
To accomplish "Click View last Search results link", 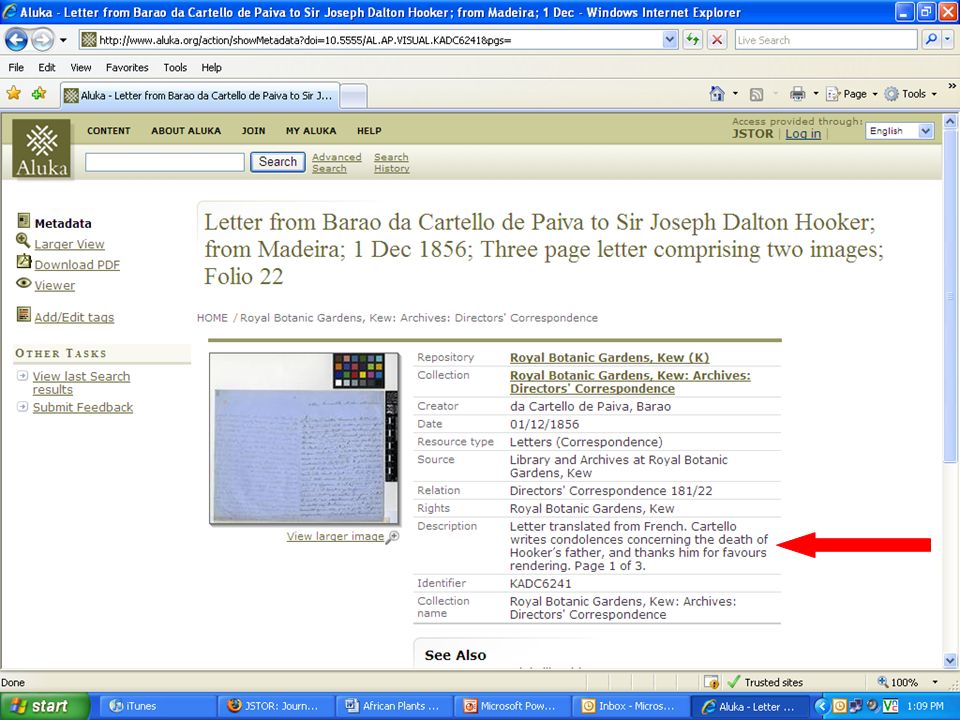I will [81, 383].
